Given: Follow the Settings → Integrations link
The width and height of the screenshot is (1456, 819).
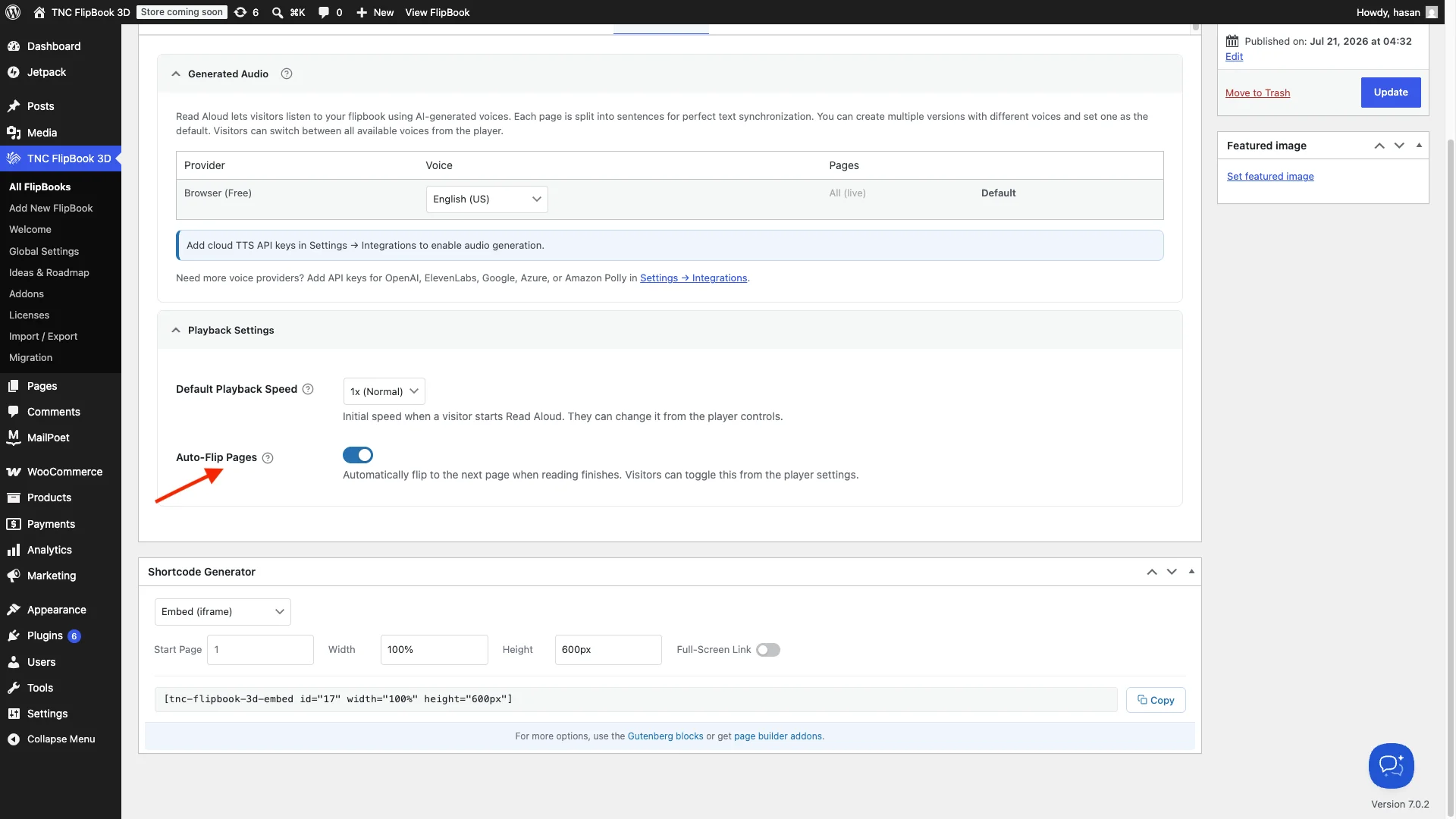Looking at the screenshot, I should click(693, 278).
